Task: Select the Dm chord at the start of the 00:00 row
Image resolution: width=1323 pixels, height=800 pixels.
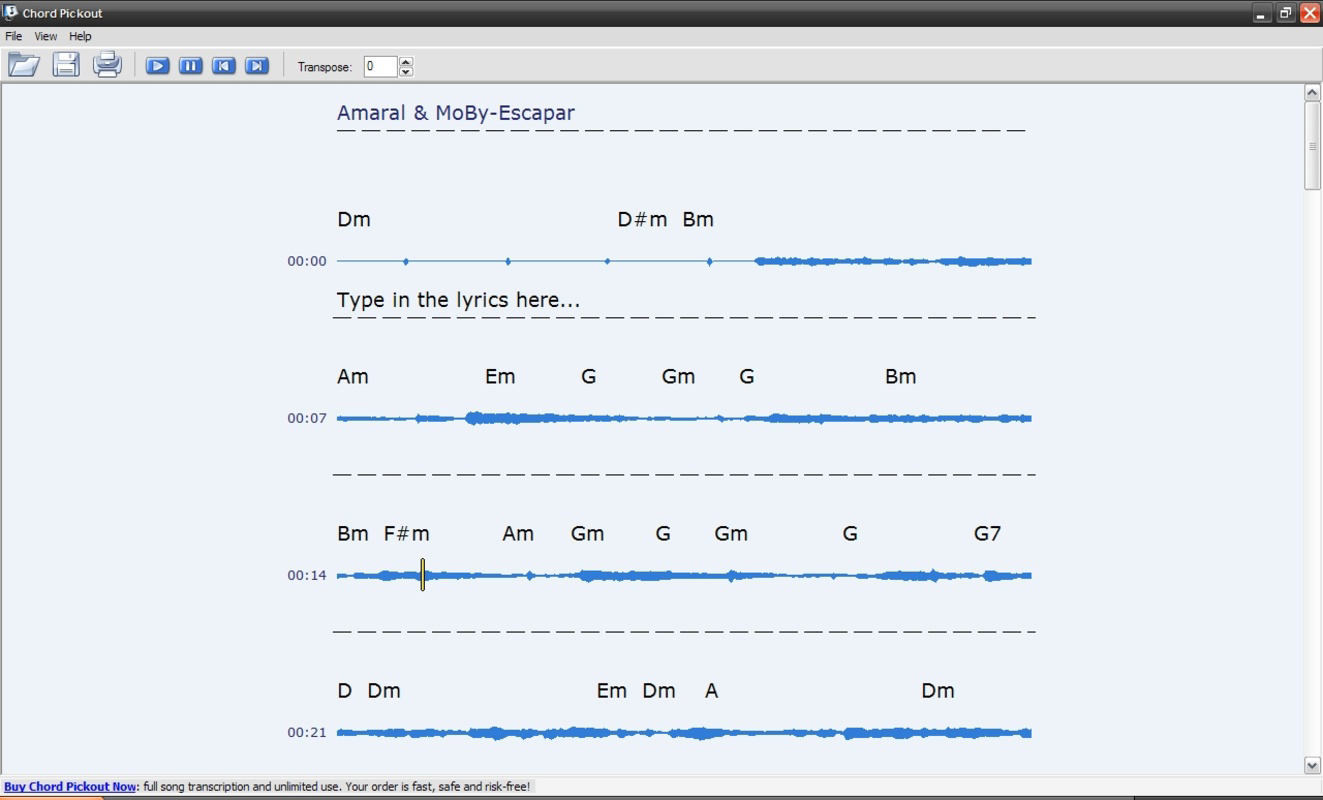Action: (354, 219)
